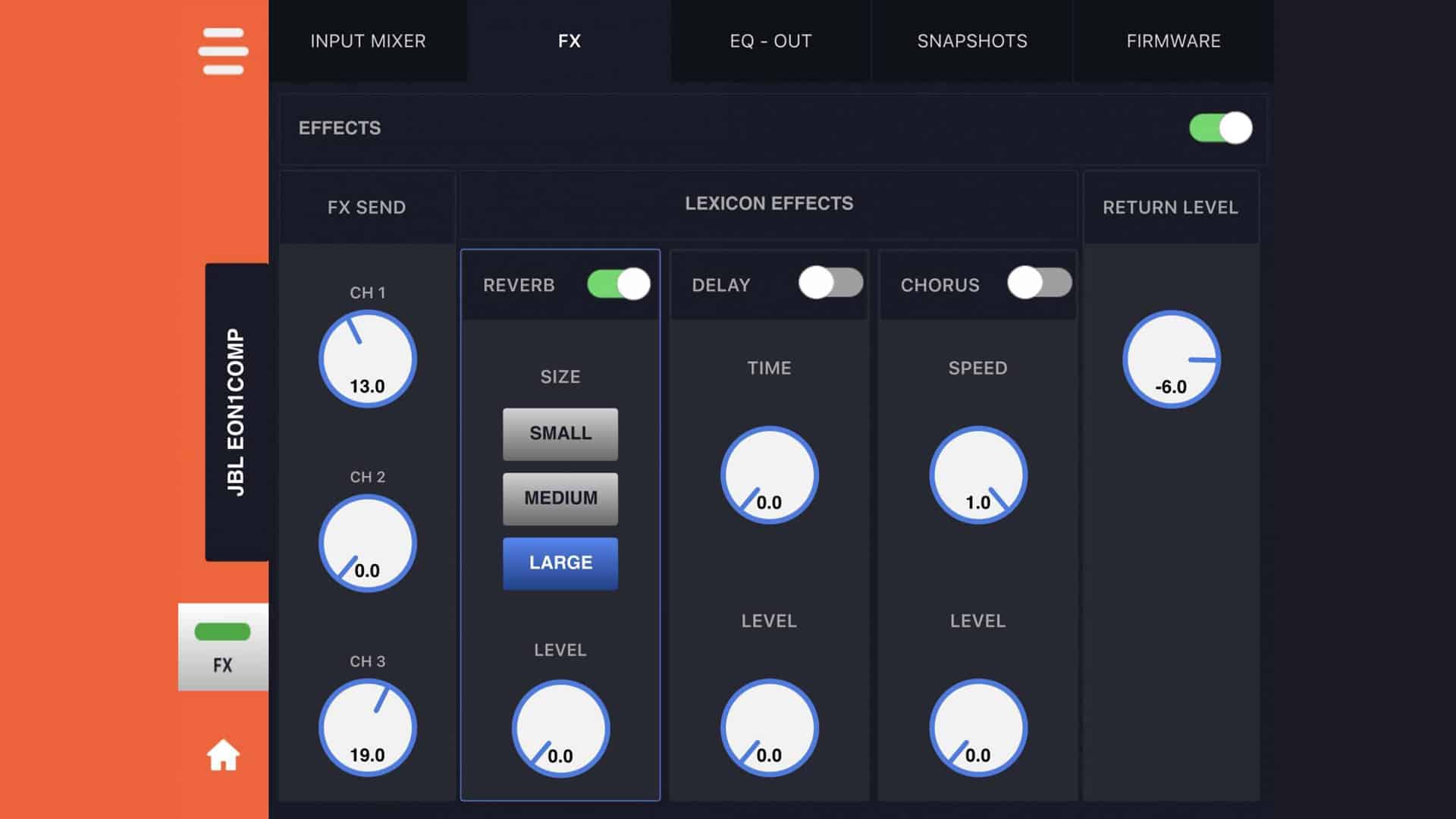Toggle the main EFFECTS switch off
This screenshot has height=819, width=1456.
click(1219, 128)
